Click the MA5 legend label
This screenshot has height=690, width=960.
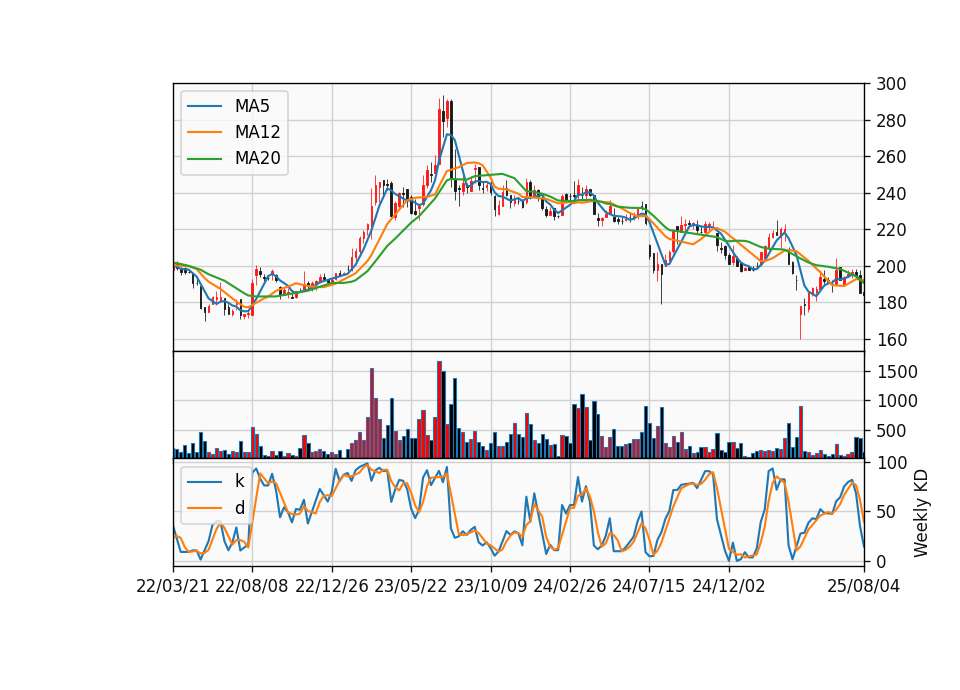252,106
